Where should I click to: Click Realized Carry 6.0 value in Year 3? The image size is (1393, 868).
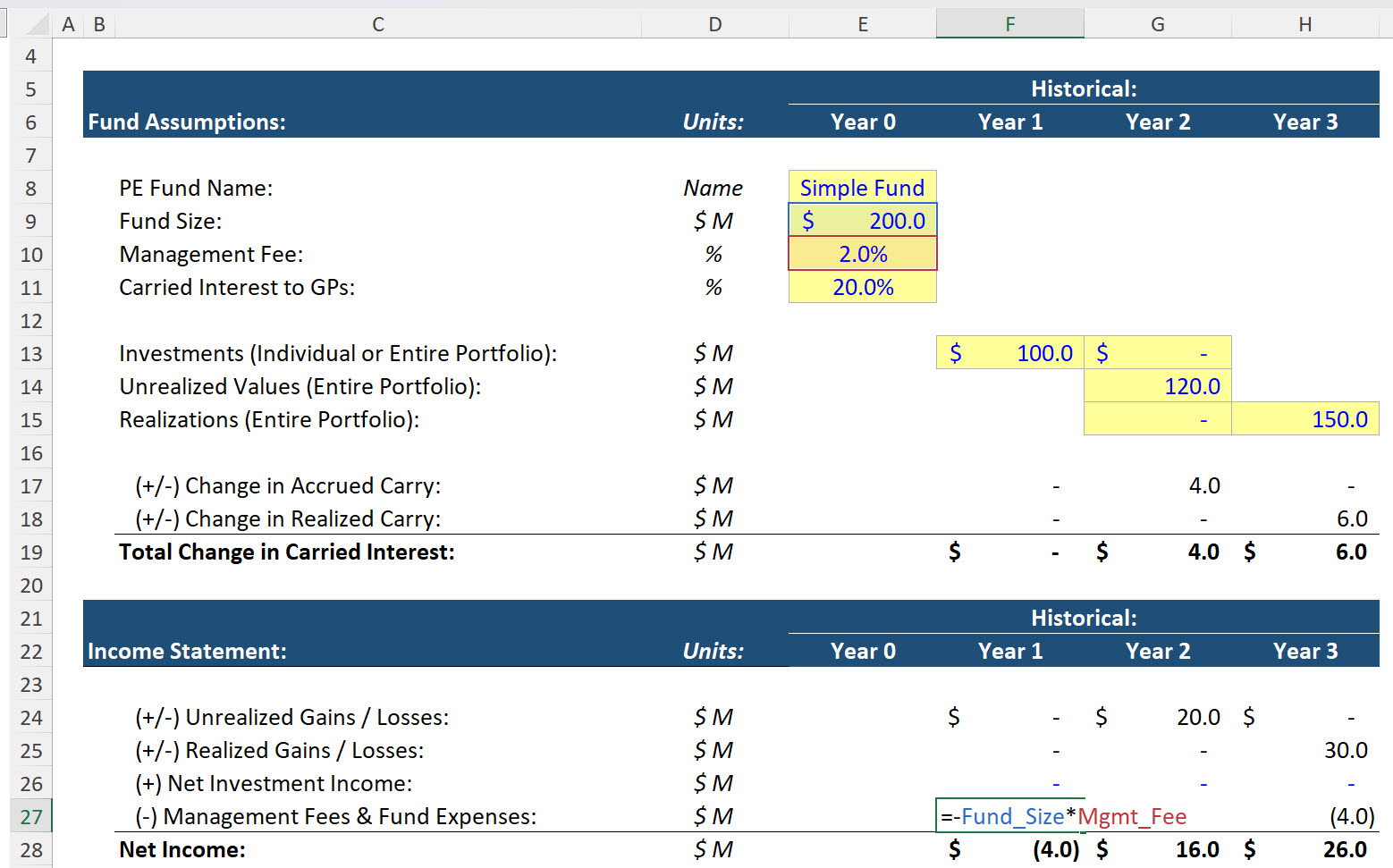[1352, 518]
